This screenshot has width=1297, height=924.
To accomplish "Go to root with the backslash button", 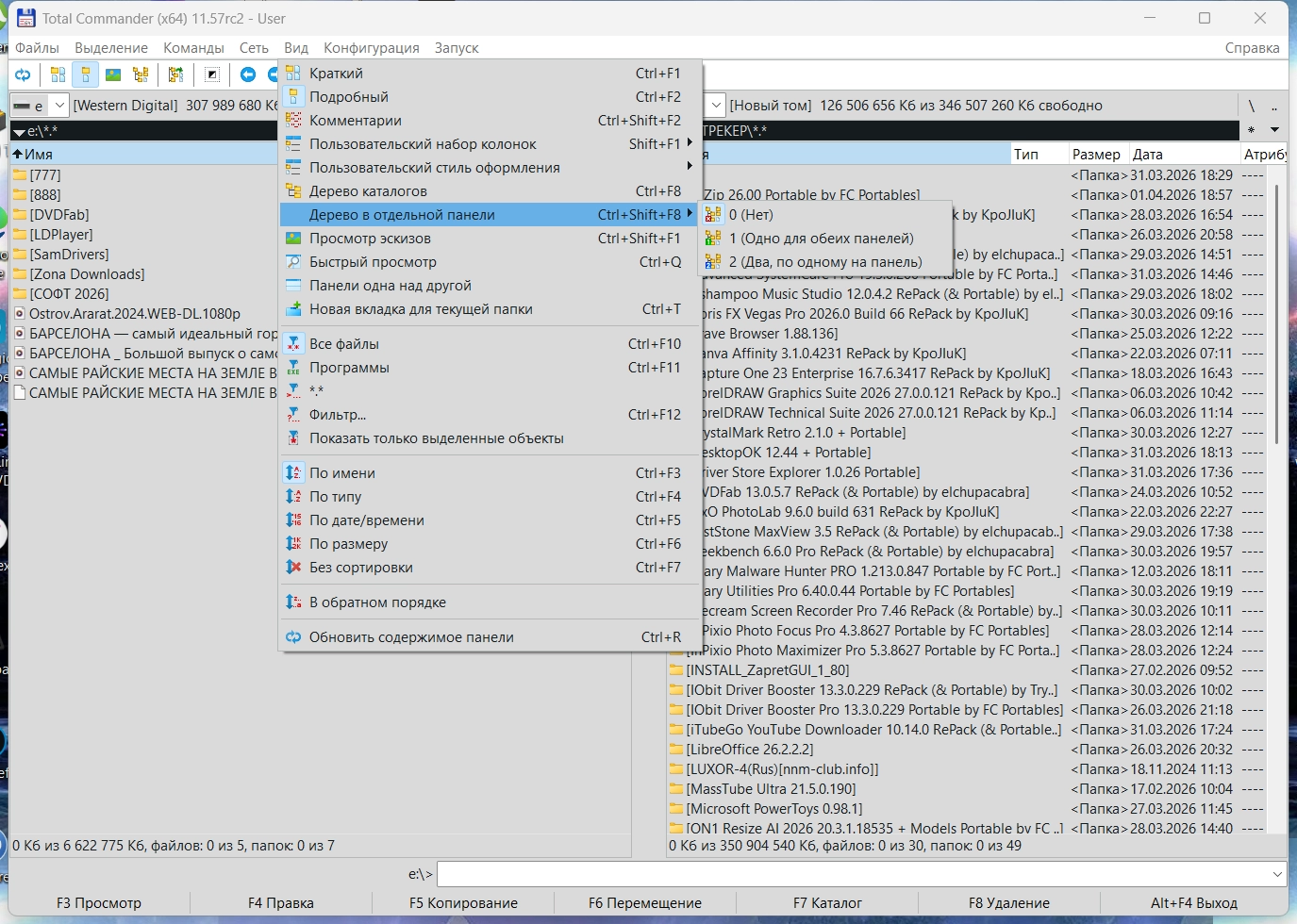I will [x=1252, y=106].
